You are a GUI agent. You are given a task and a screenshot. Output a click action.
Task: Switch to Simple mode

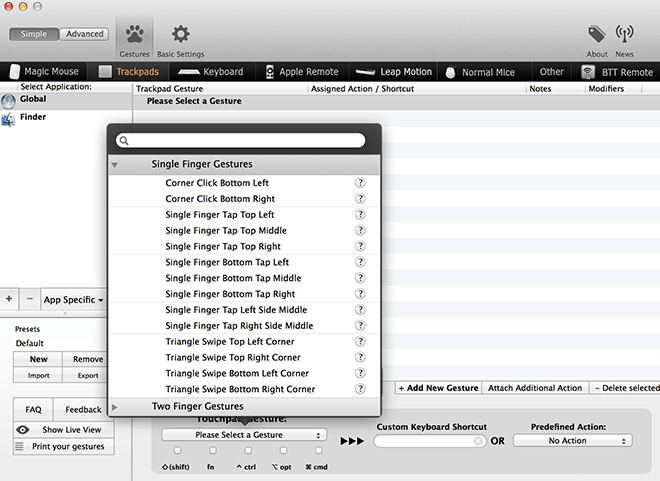click(34, 34)
